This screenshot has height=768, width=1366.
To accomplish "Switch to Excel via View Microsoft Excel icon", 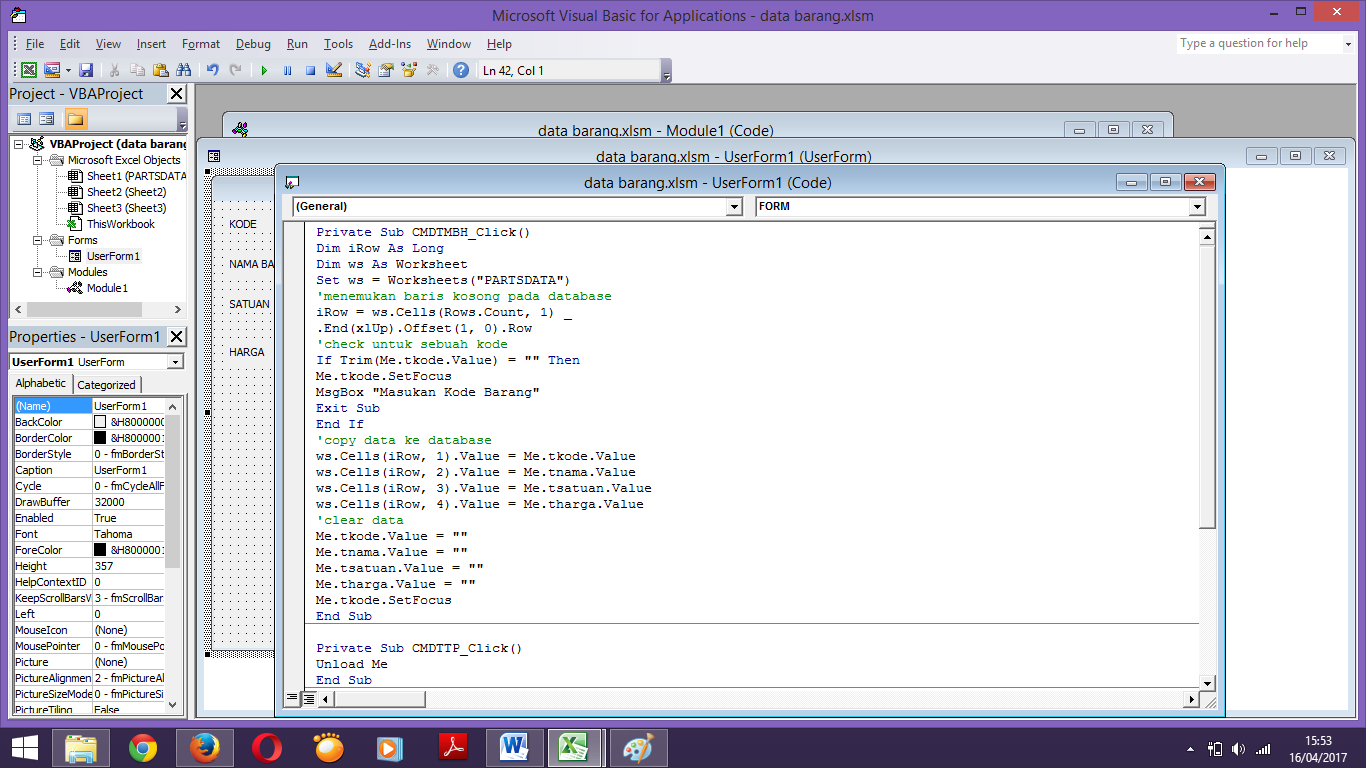I will (29, 70).
